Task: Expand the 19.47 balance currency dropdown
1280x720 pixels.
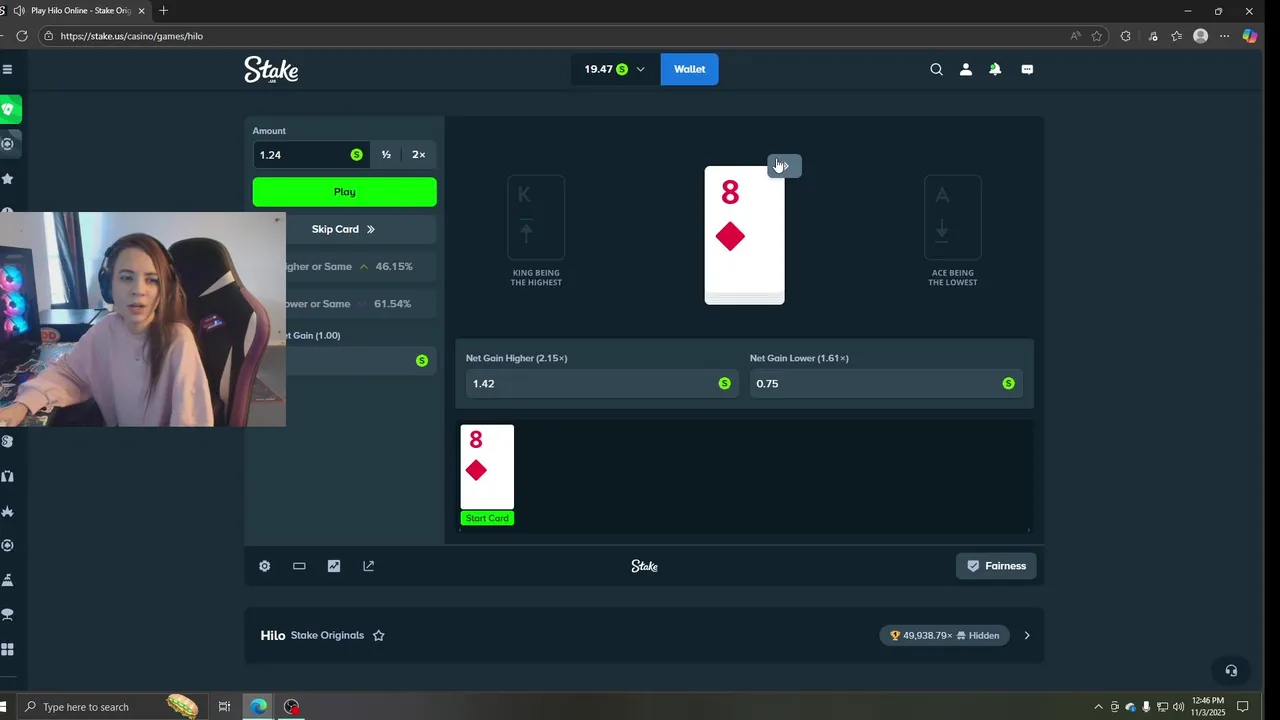Action: coord(614,69)
